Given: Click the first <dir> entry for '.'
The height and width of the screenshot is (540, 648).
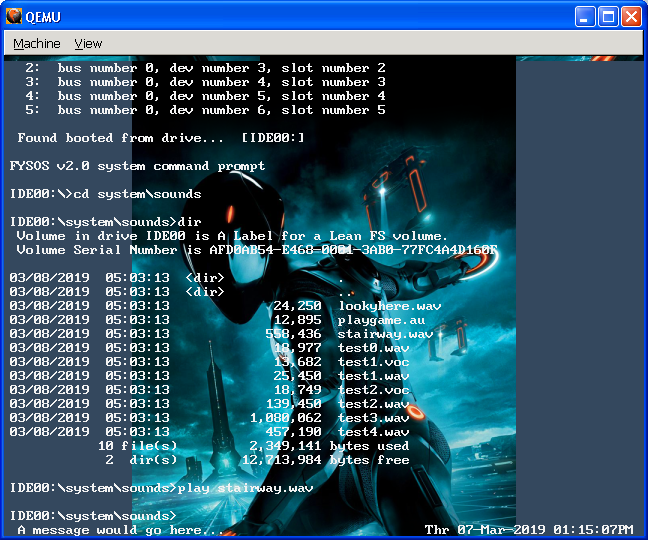Looking at the screenshot, I should (x=205, y=278).
